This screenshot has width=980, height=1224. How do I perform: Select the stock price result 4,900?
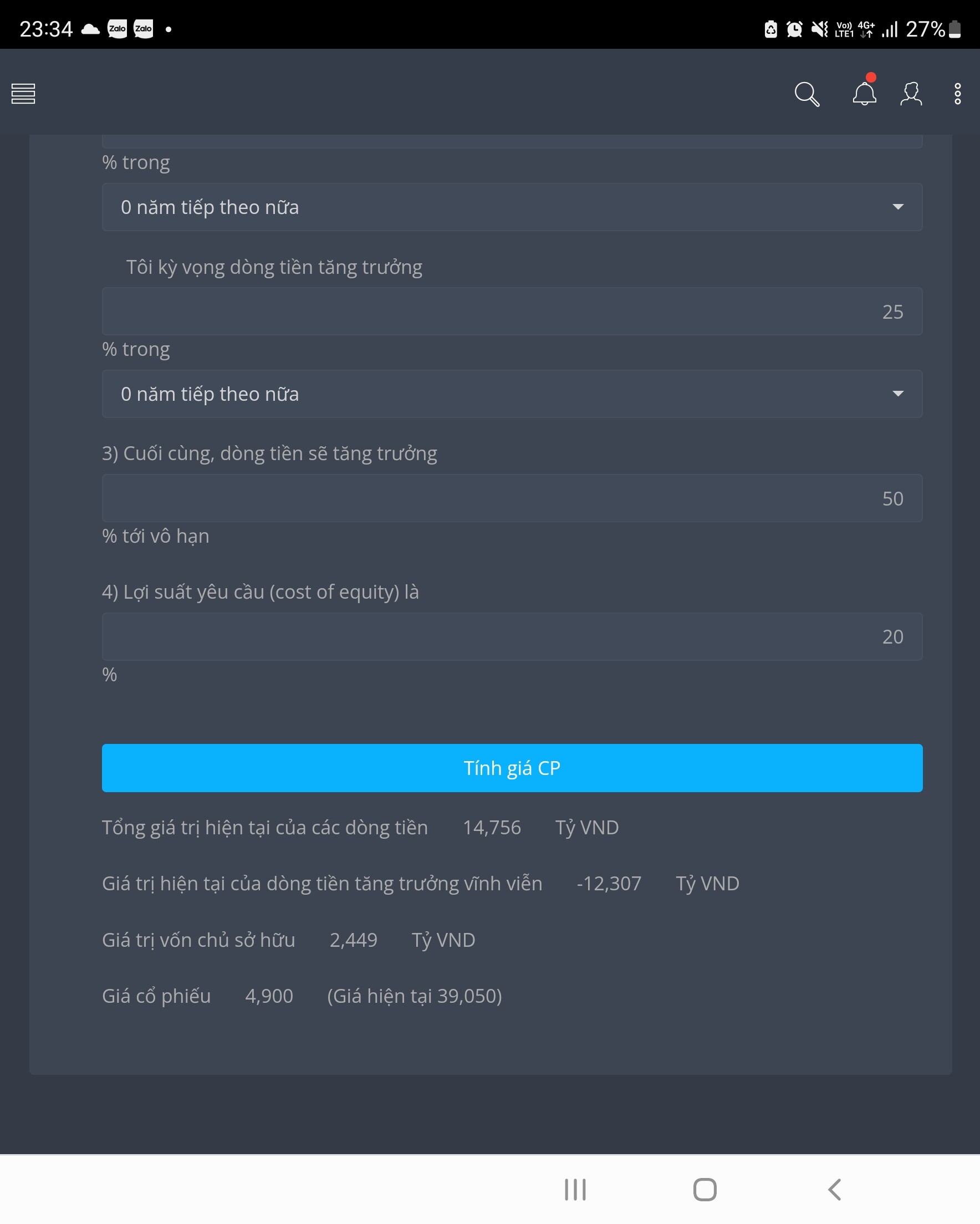269,996
